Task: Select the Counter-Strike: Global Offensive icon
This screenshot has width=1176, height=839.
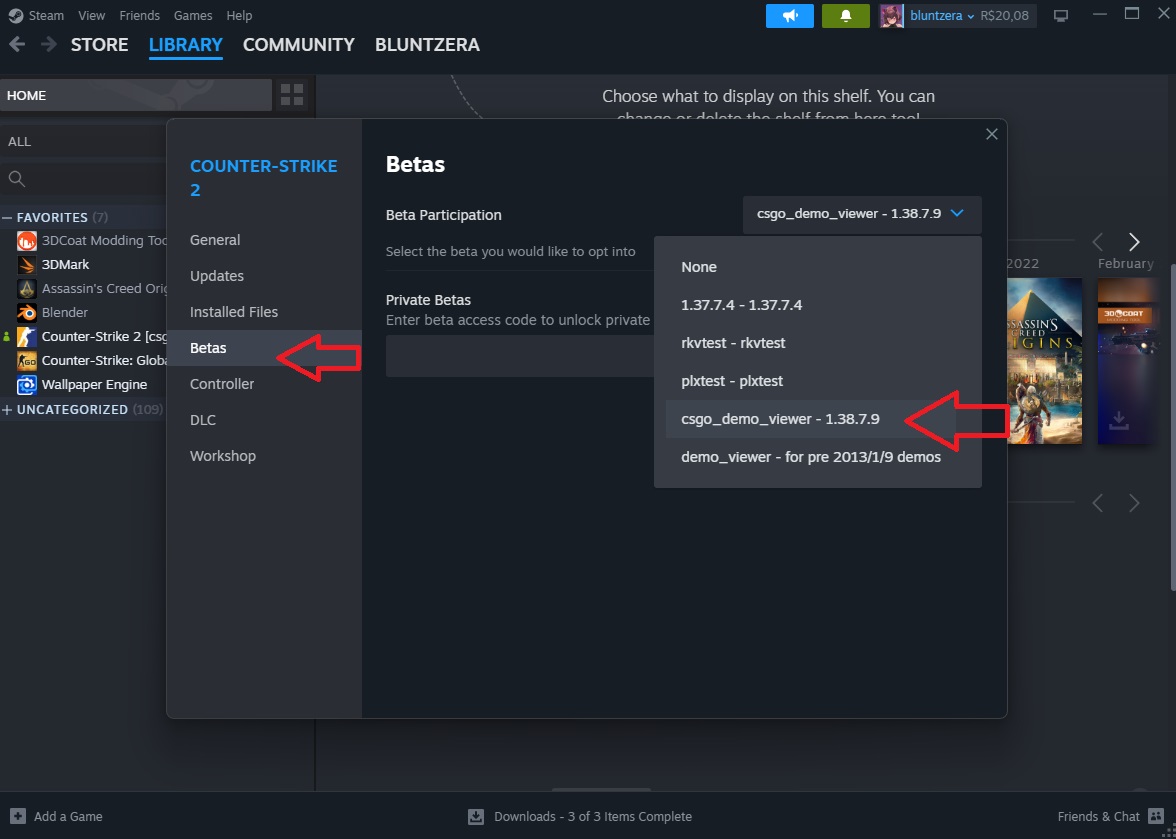Action: point(26,361)
